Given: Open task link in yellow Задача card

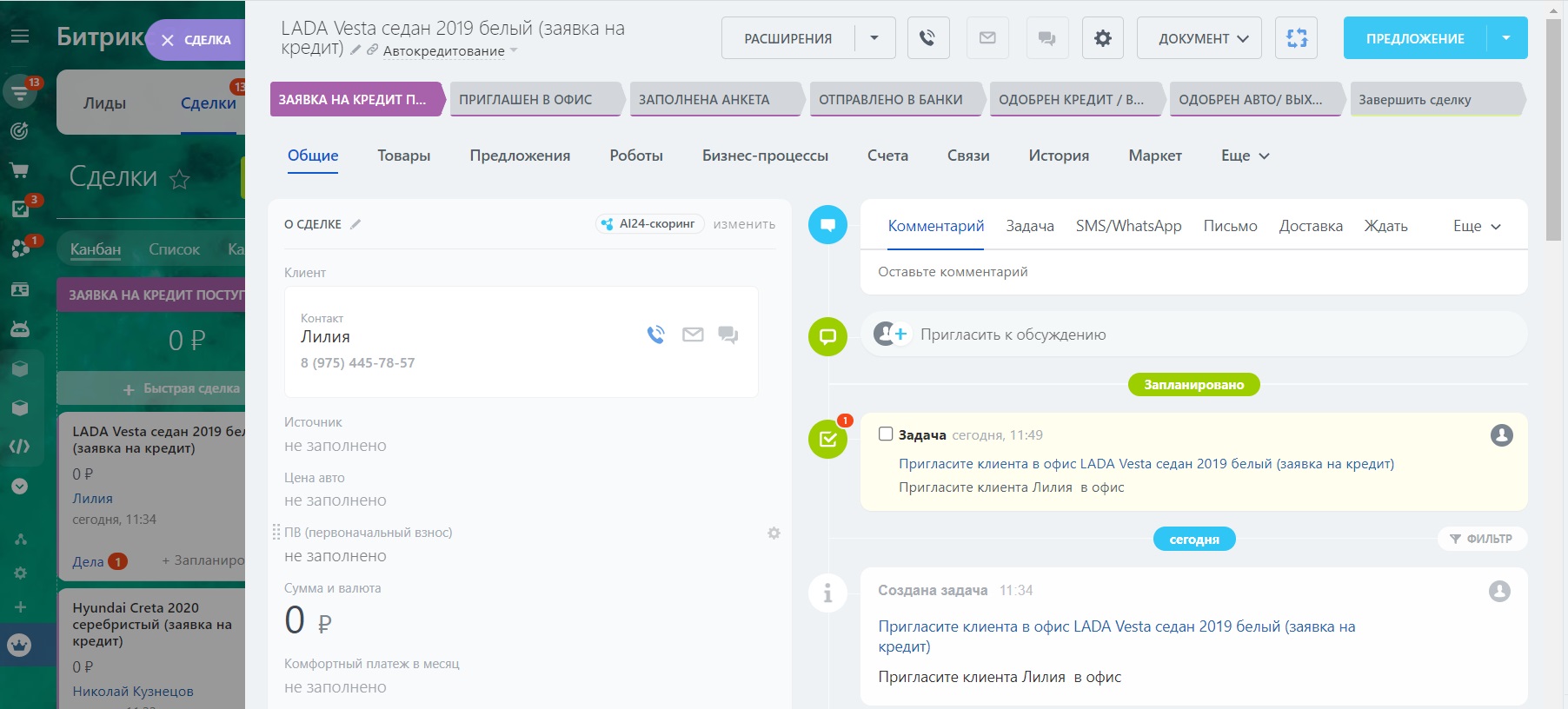Looking at the screenshot, I should 1146,464.
